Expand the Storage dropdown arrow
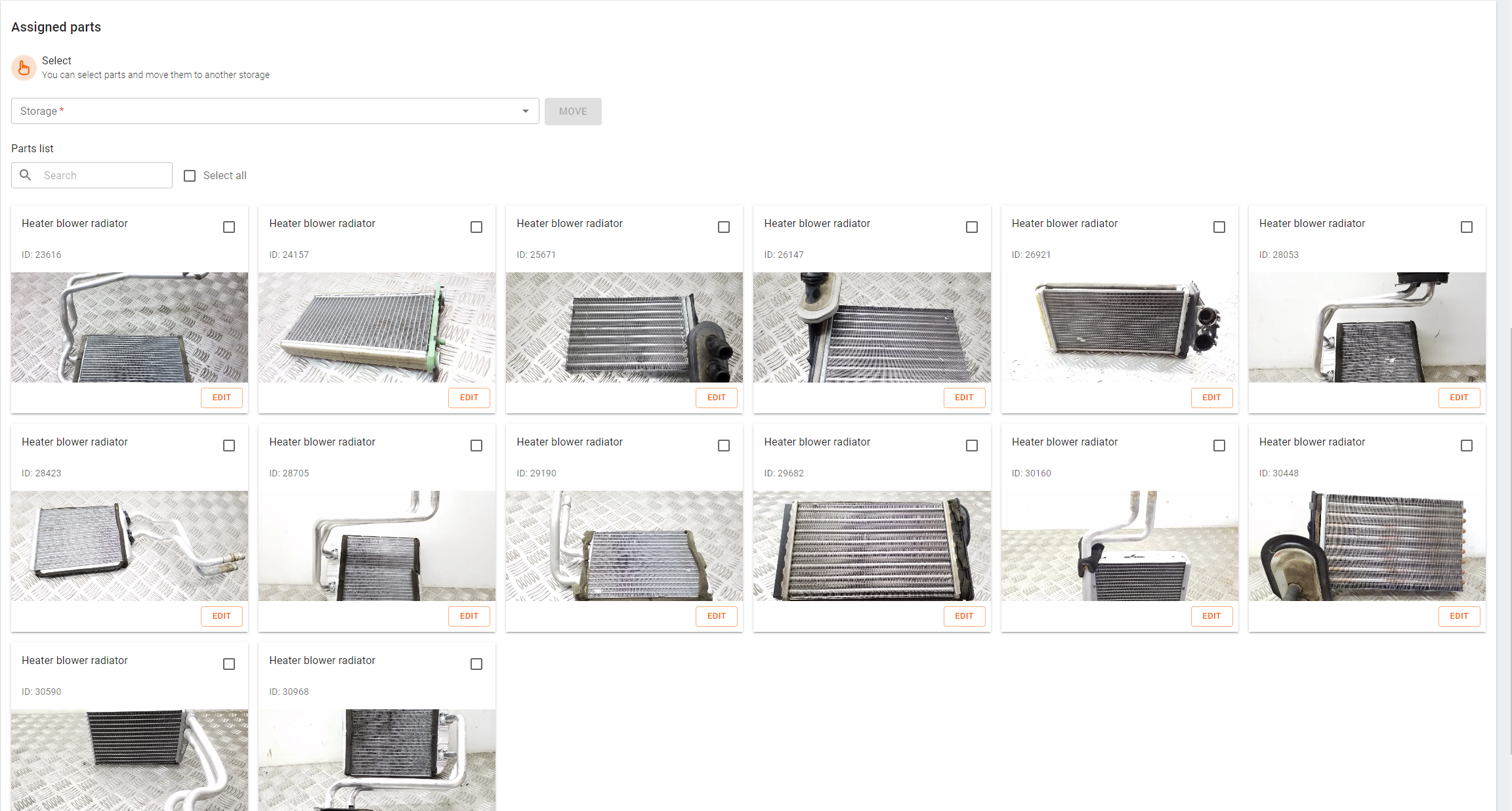Image resolution: width=1512 pixels, height=811 pixels. click(525, 112)
